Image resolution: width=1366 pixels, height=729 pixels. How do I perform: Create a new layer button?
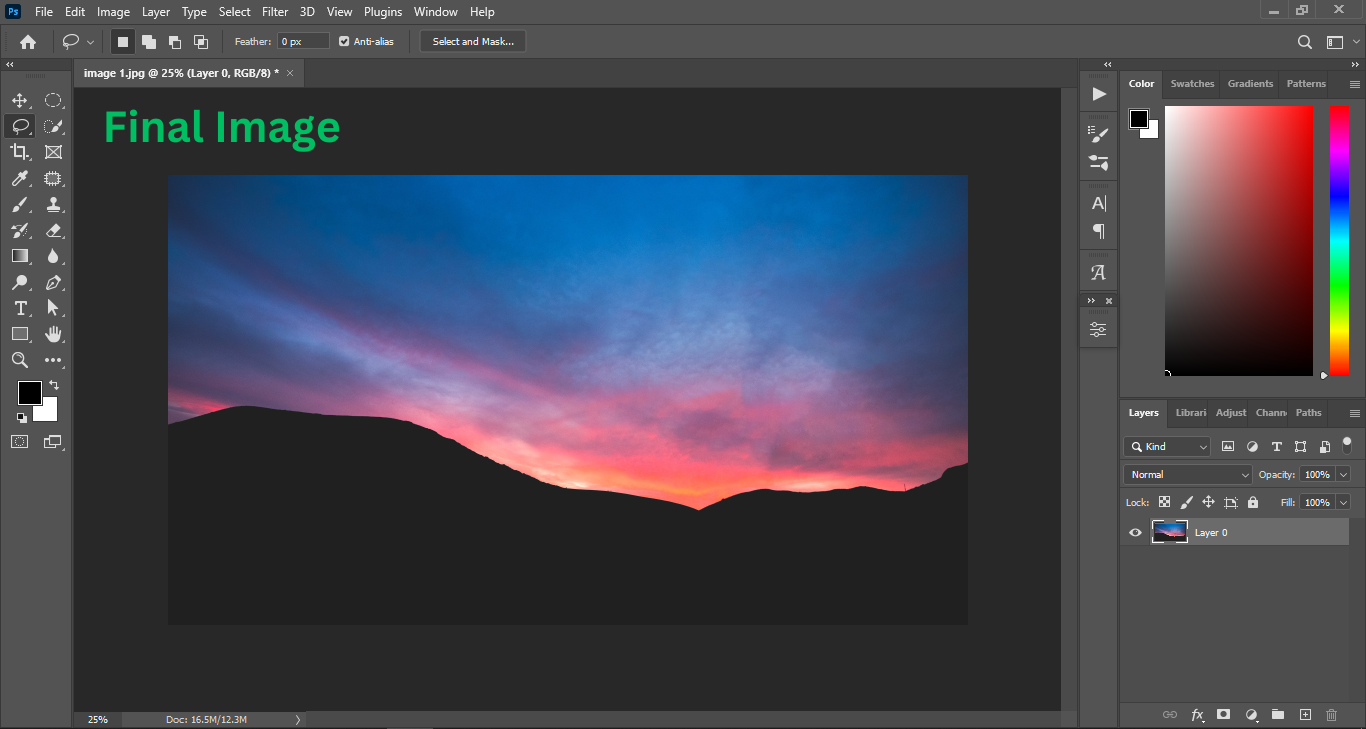tap(1305, 715)
